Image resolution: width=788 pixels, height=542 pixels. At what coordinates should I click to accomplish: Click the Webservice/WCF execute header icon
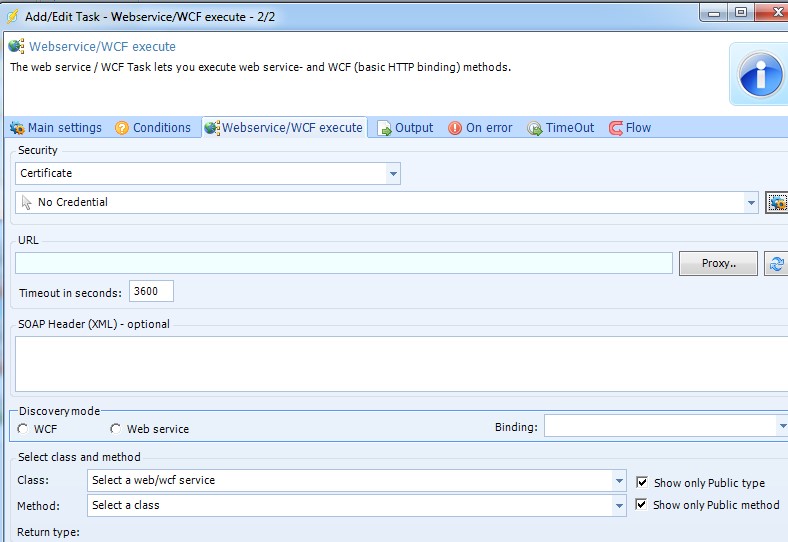pos(17,47)
